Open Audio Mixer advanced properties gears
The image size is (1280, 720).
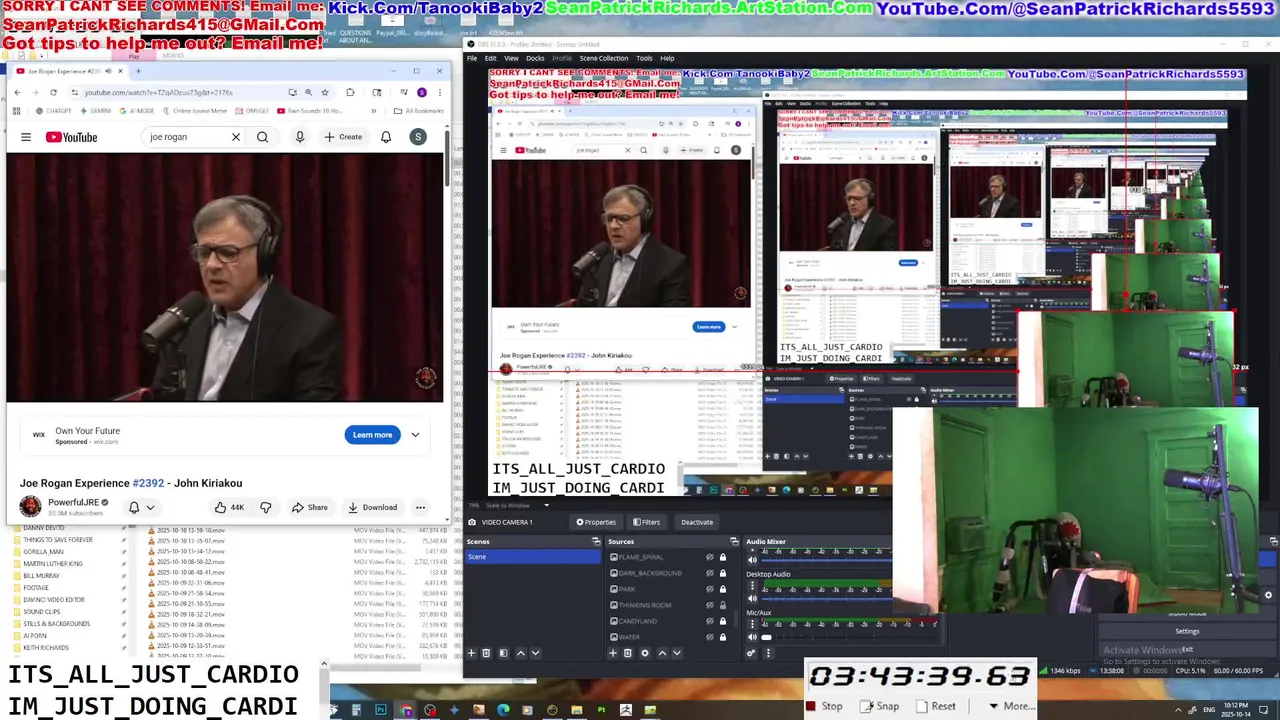point(751,653)
